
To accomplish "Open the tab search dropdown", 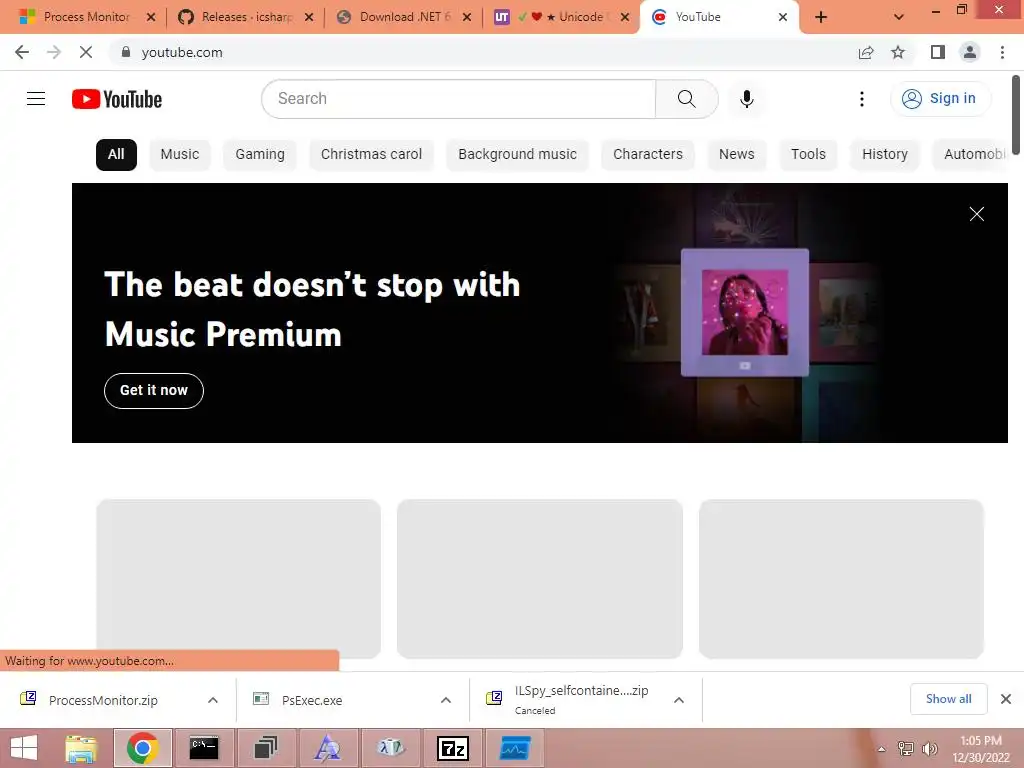I will point(899,17).
